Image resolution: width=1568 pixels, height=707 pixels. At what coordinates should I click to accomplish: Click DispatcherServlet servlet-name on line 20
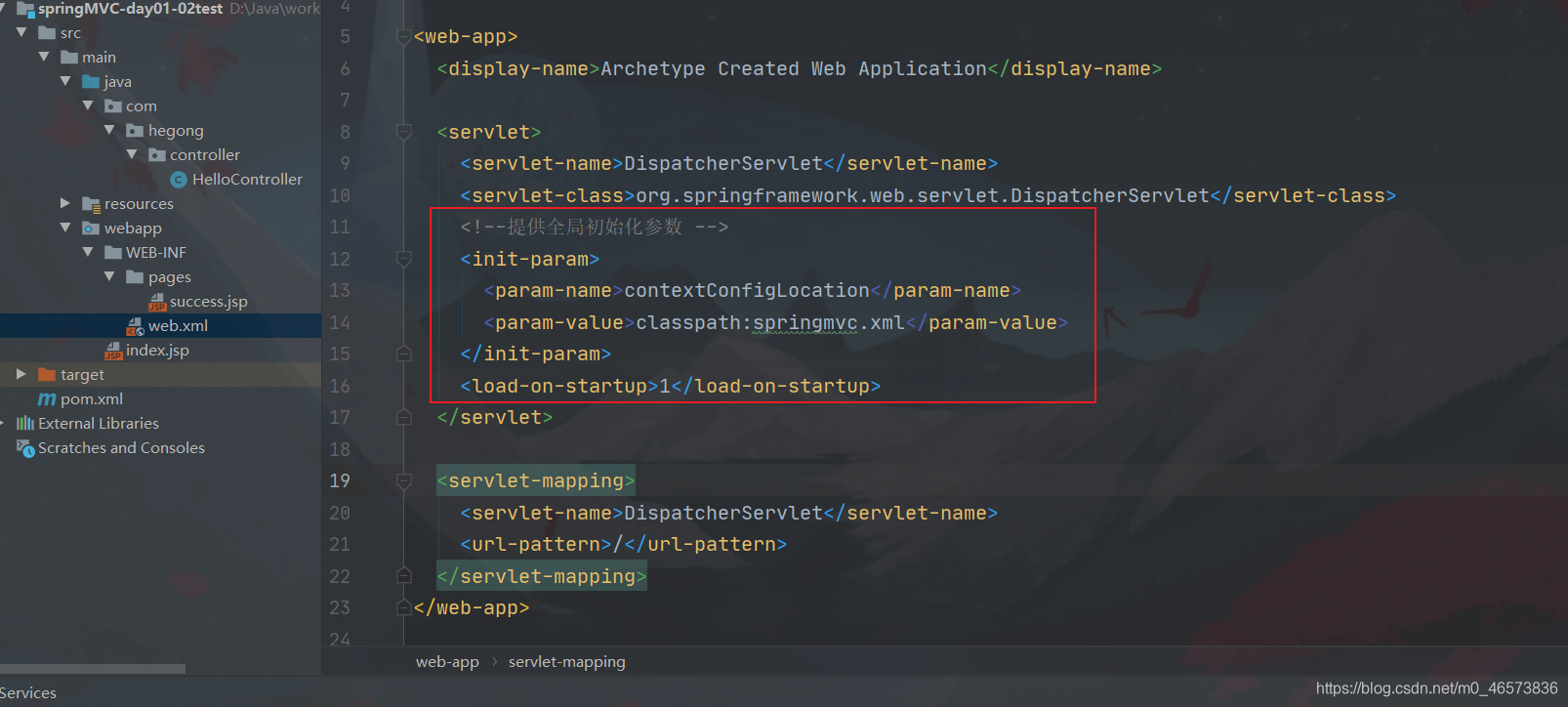[723, 513]
